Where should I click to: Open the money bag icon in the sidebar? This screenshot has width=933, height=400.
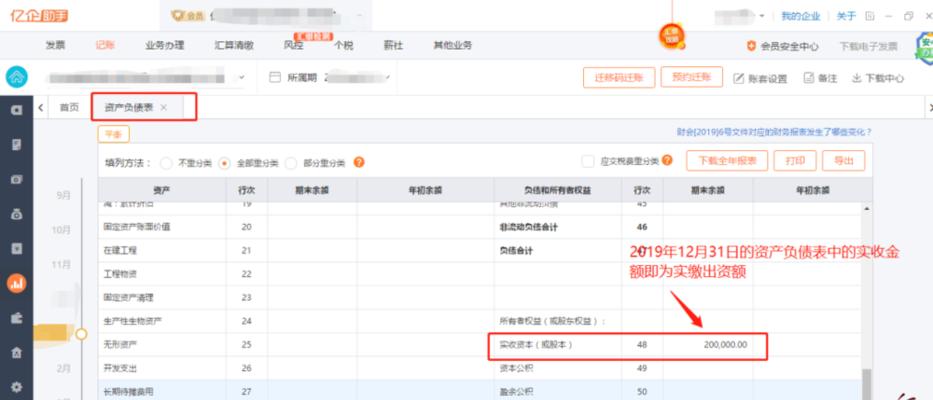point(17,214)
